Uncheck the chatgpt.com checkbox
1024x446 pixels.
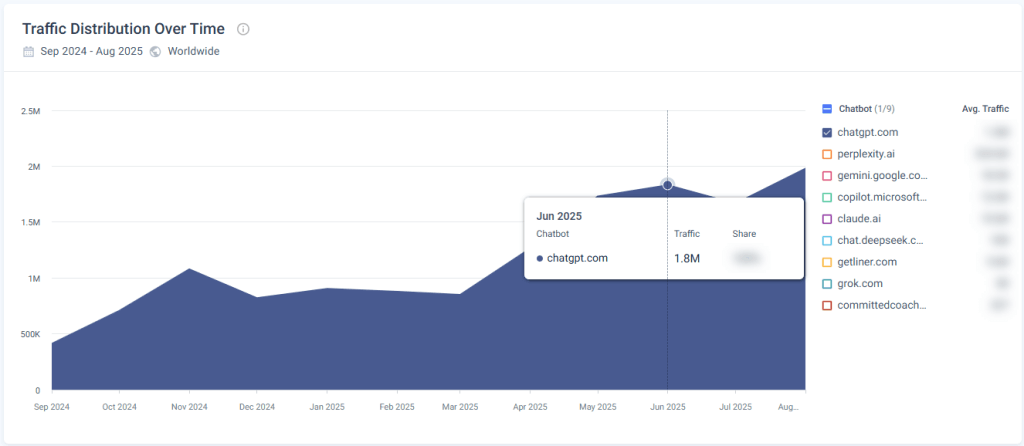tap(827, 132)
